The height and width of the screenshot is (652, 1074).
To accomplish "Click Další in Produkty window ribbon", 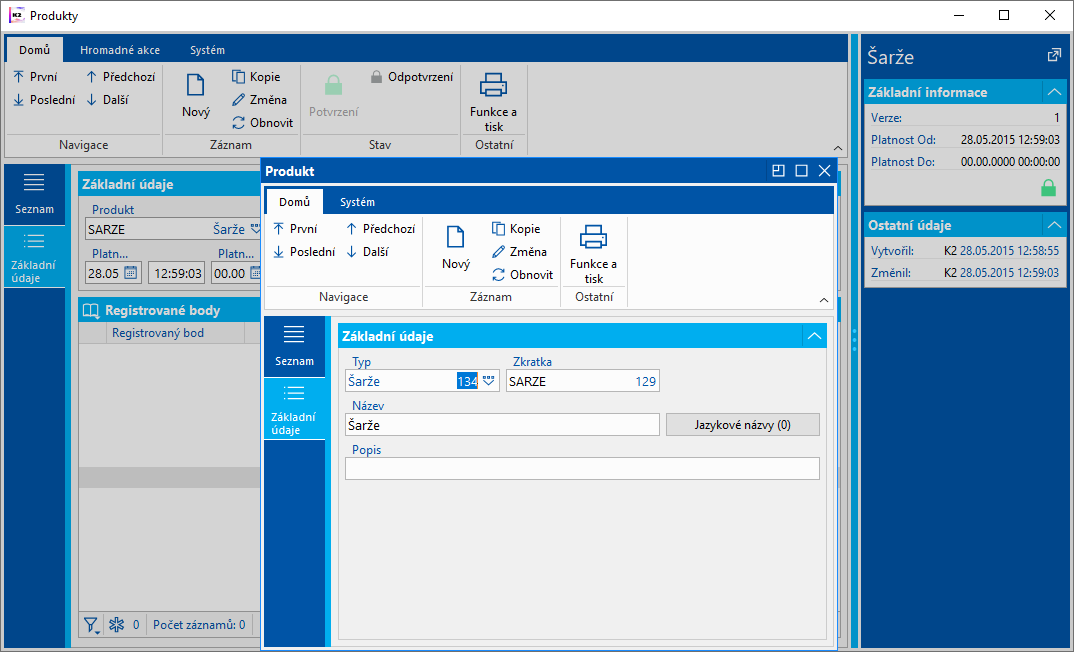I will [x=108, y=99].
